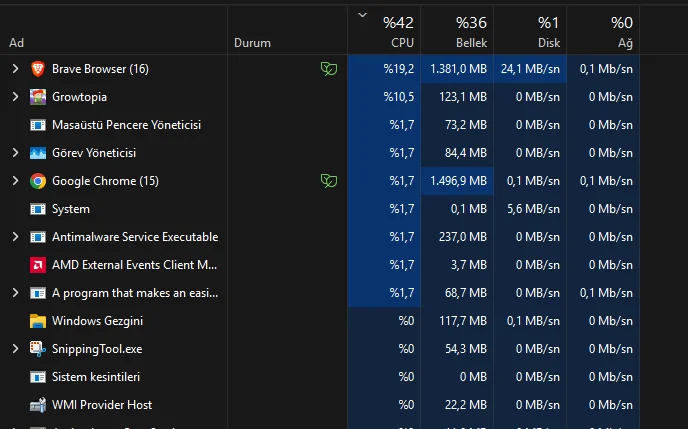Click the green leaf icon for Google Chrome
The width and height of the screenshot is (688, 429).
click(x=328, y=181)
